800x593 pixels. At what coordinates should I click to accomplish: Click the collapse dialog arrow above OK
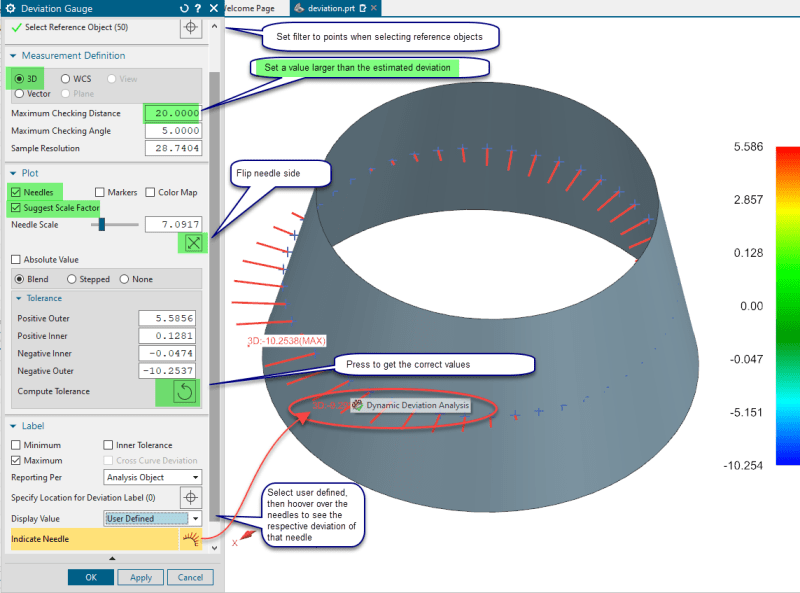(112, 558)
